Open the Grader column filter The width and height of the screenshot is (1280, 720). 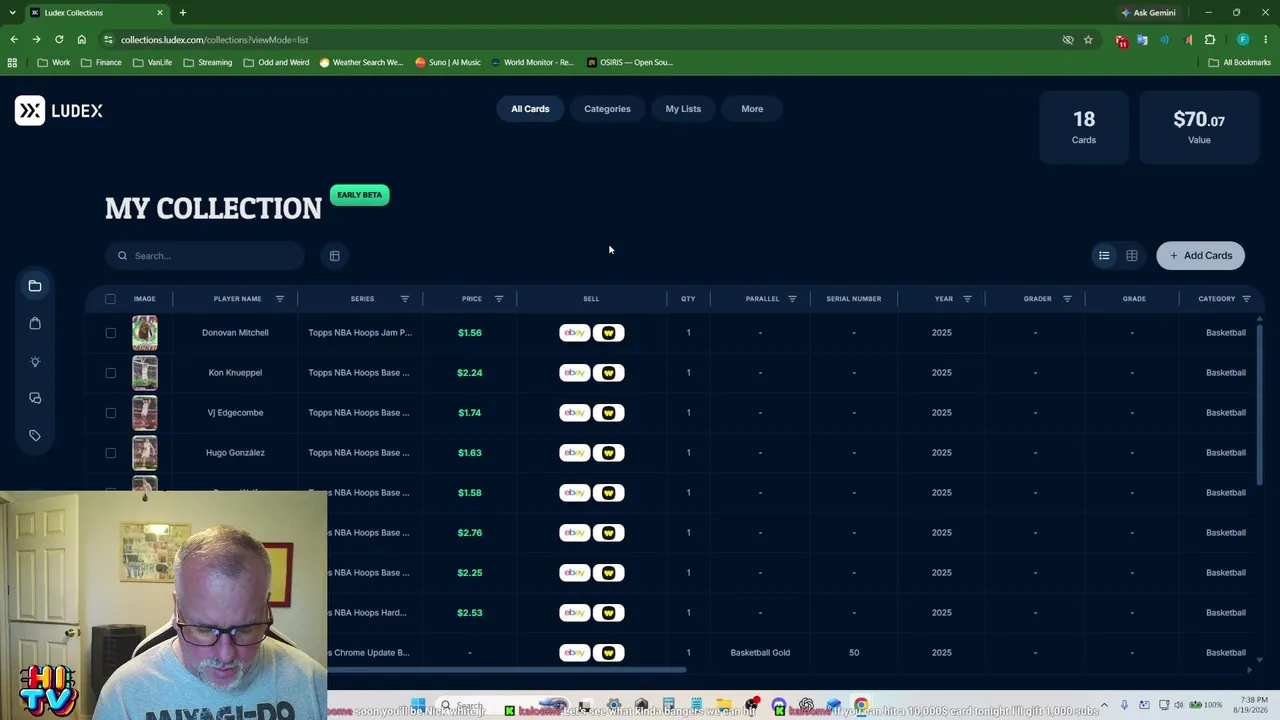pos(1067,299)
